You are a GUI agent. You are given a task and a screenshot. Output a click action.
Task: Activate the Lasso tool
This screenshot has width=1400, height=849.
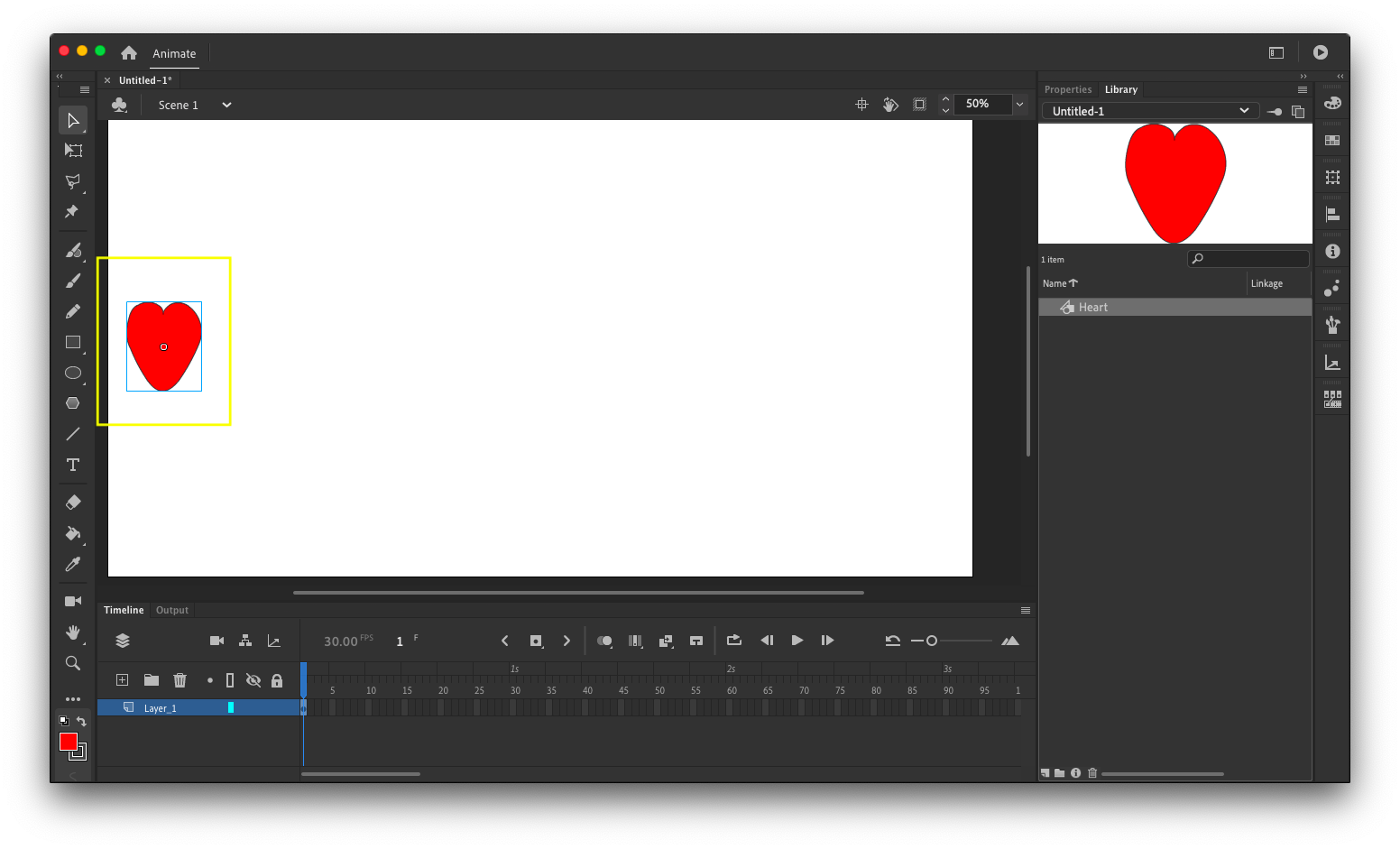tap(73, 181)
